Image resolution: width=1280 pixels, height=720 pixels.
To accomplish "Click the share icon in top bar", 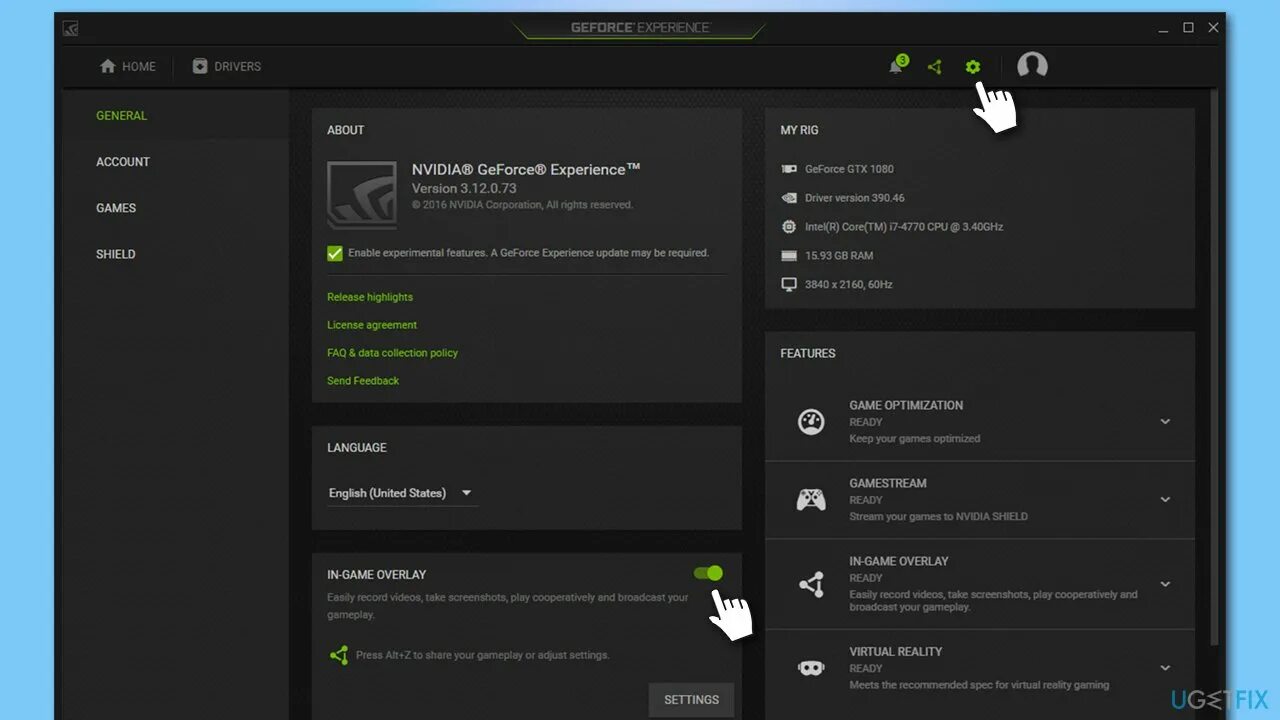I will pyautogui.click(x=934, y=67).
